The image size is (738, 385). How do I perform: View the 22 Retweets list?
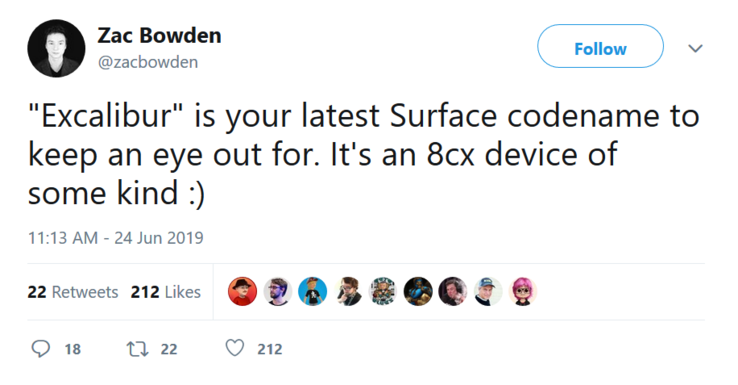72,292
